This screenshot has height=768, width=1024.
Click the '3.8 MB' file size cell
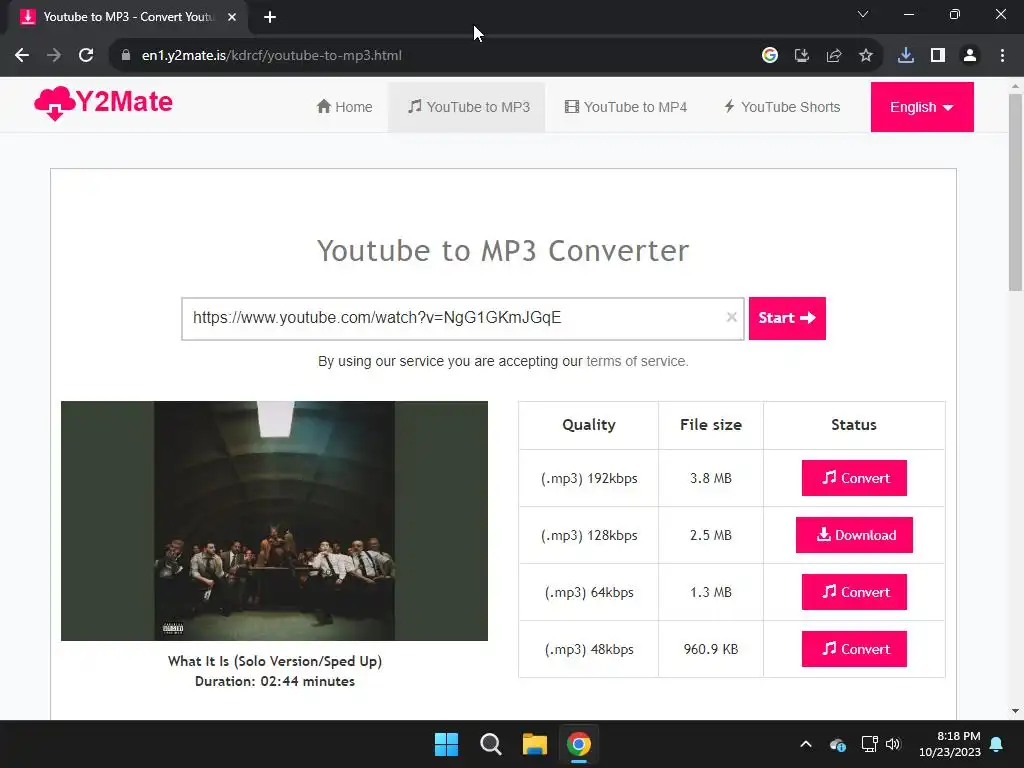[x=711, y=478]
